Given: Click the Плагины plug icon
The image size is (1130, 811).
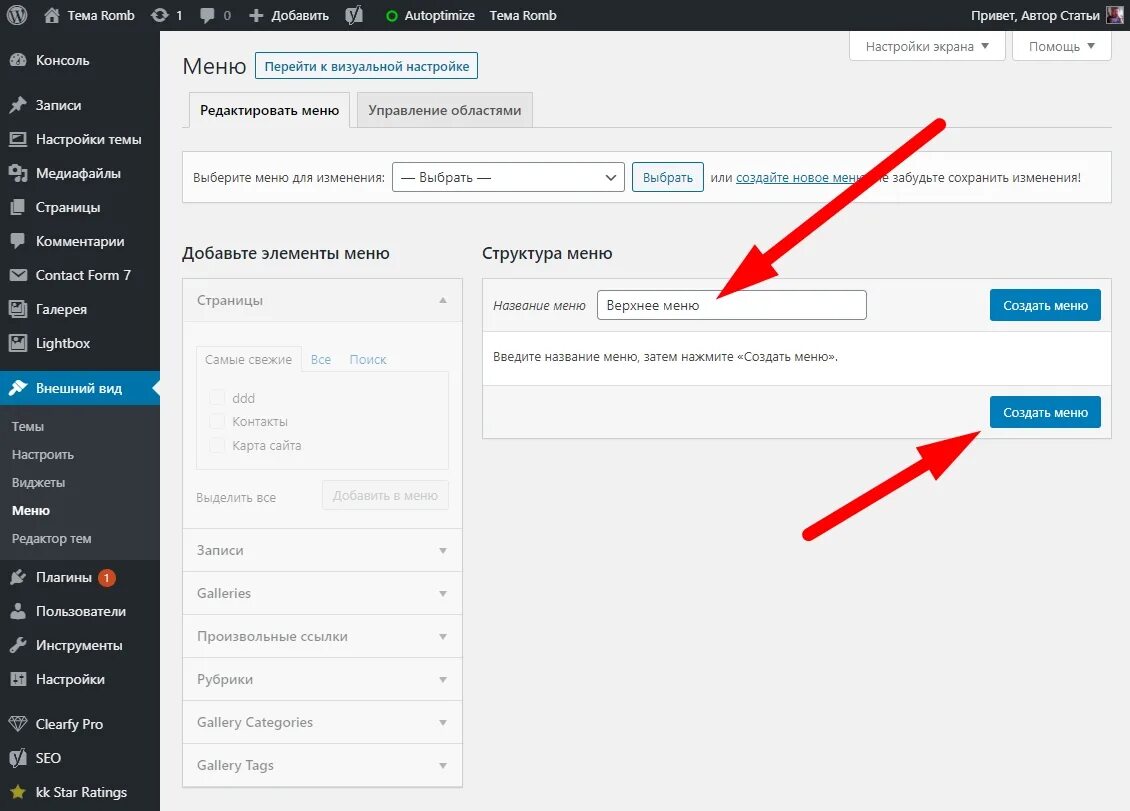Looking at the screenshot, I should (x=18, y=577).
